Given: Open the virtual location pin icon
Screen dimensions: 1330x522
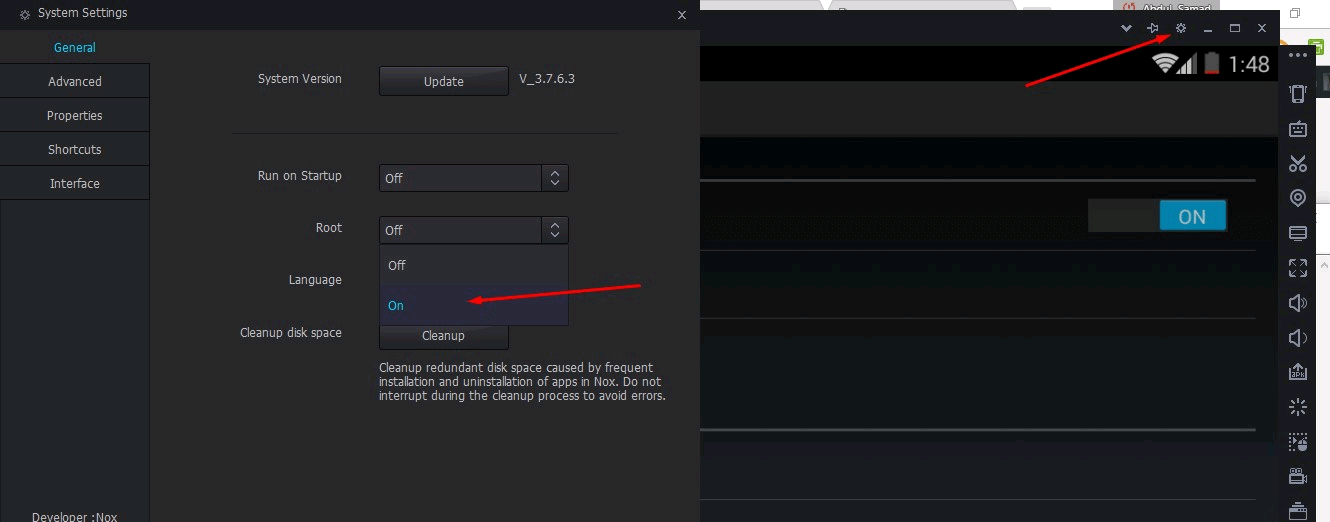Looking at the screenshot, I should (x=1298, y=198).
